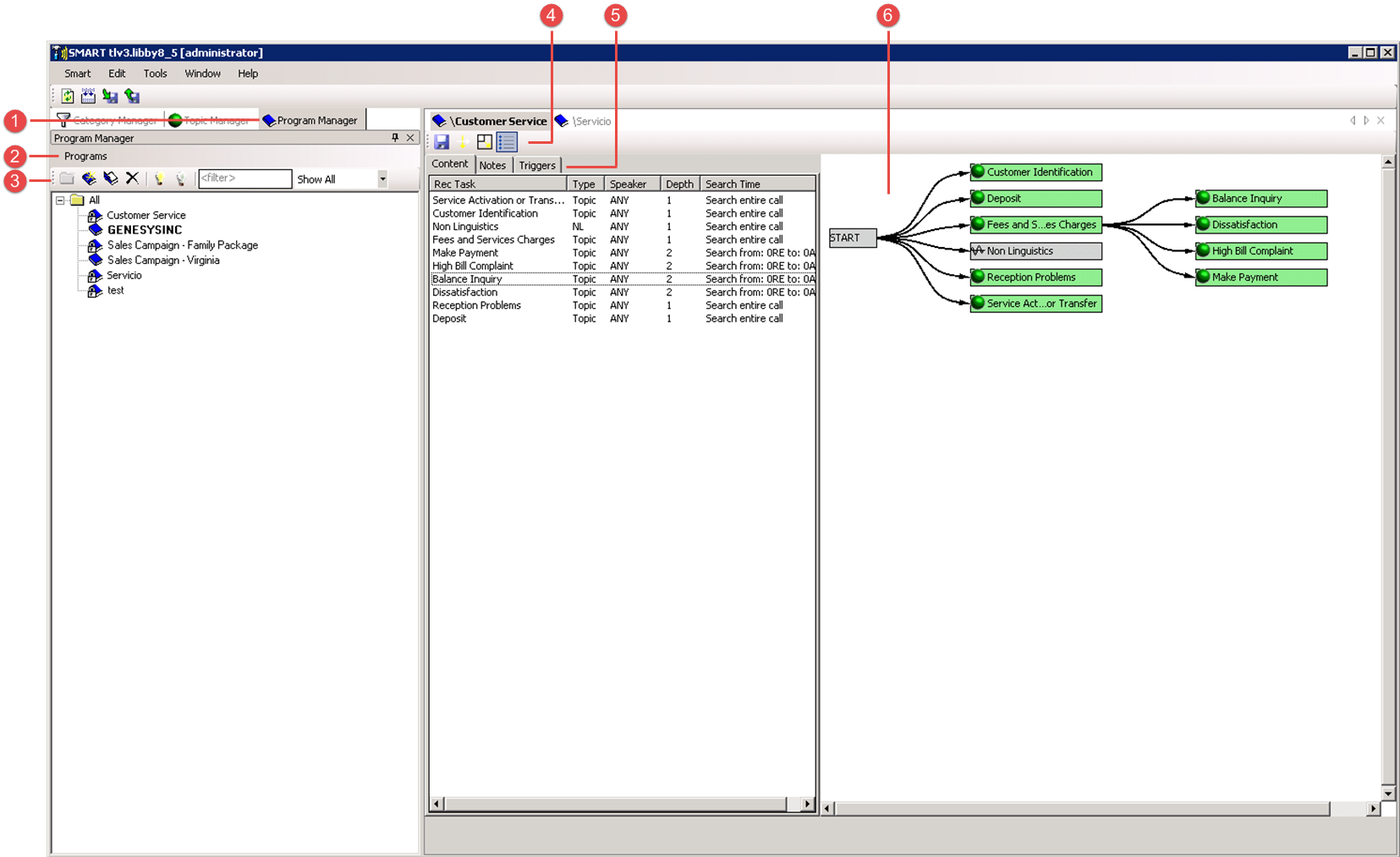
Task: Click the delete X icon in Programs toolbar
Action: pos(132,179)
